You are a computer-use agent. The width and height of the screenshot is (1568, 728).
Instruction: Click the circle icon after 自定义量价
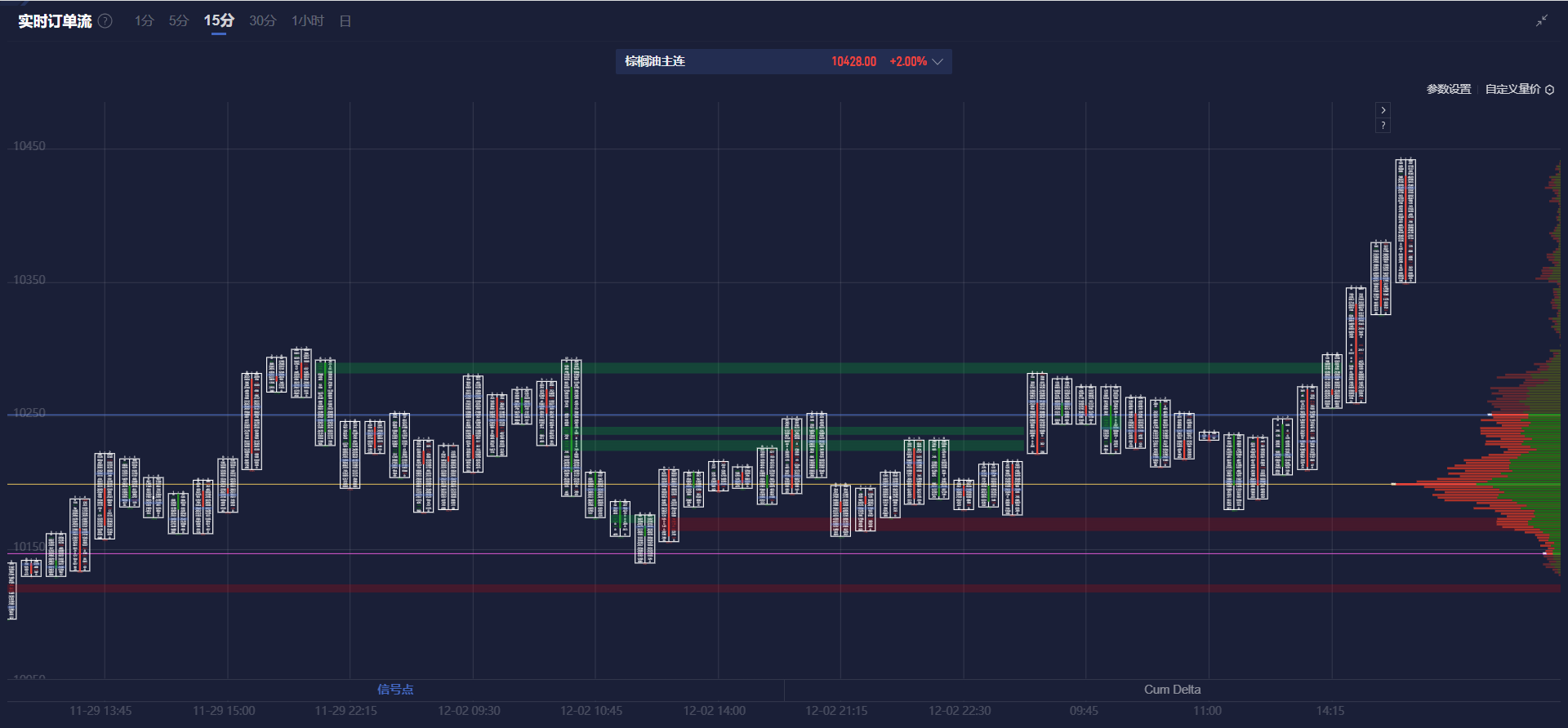(1549, 90)
